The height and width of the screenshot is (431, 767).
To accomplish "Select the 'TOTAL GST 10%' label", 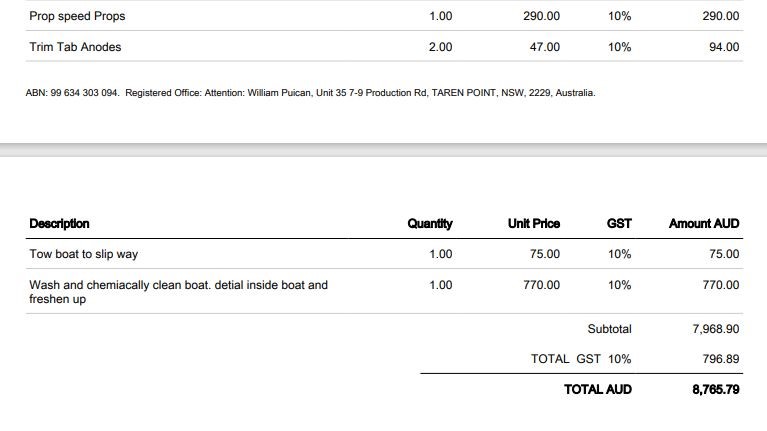I will pos(581,358).
